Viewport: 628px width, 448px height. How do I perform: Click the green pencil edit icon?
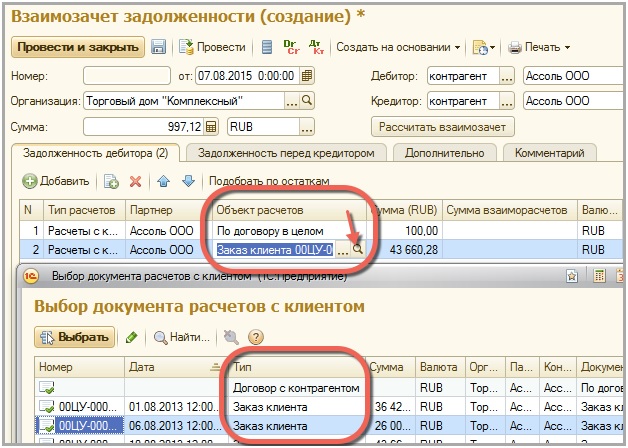(x=131, y=338)
